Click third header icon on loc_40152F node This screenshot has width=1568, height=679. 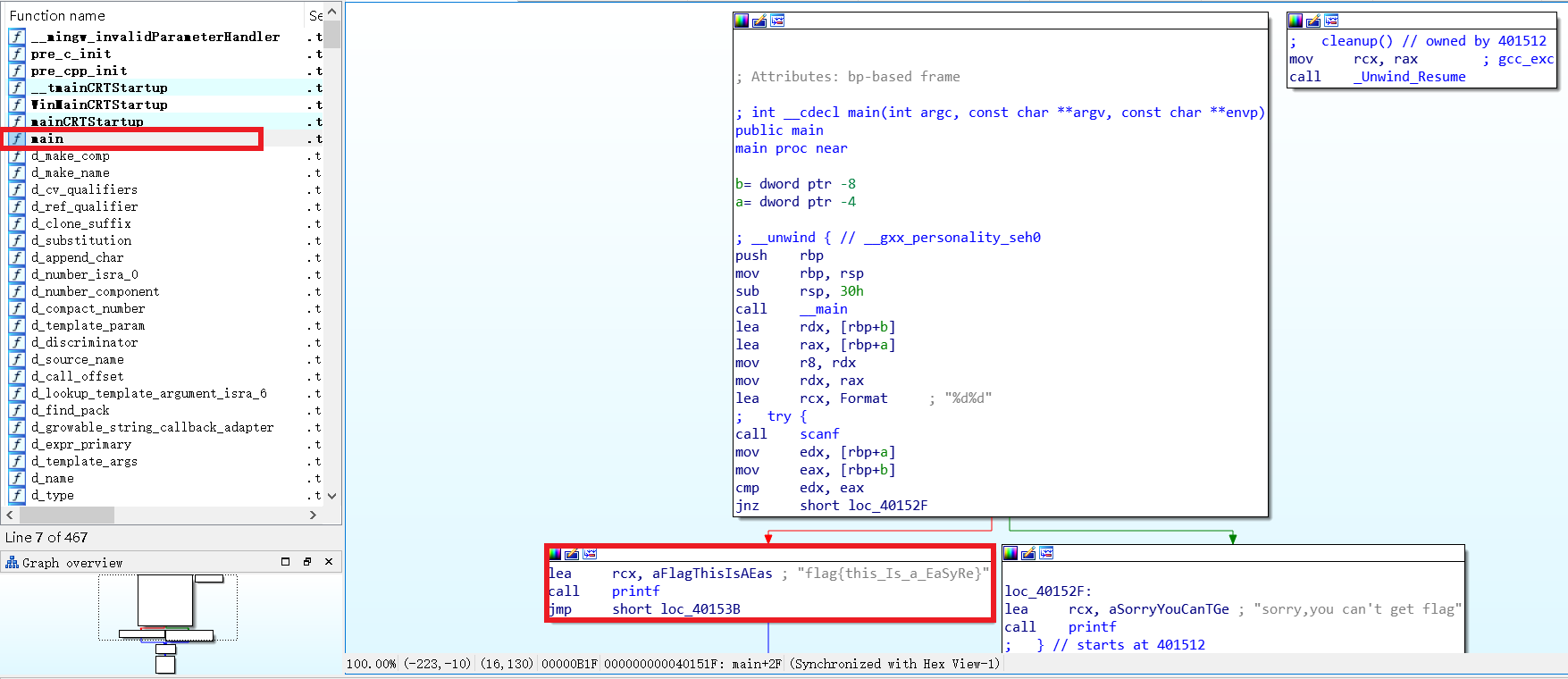pyautogui.click(x=1046, y=553)
